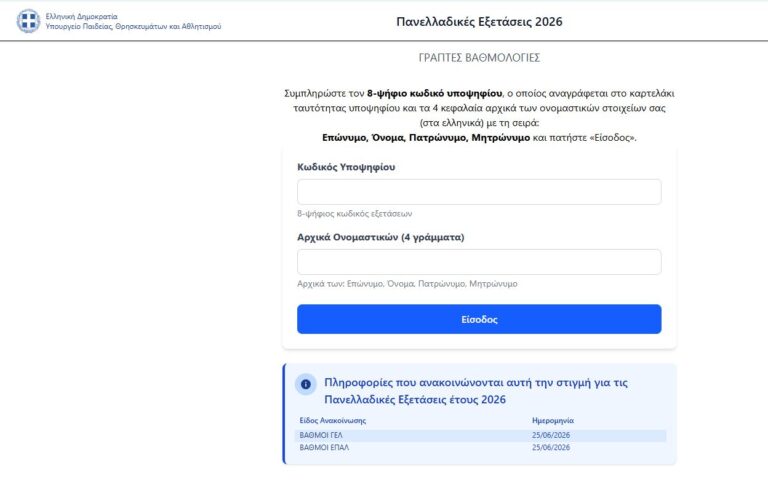768x495 pixels.
Task: Click the Αρχικά Ονομαστικών (4 γράμματα) label
Action: point(381,237)
